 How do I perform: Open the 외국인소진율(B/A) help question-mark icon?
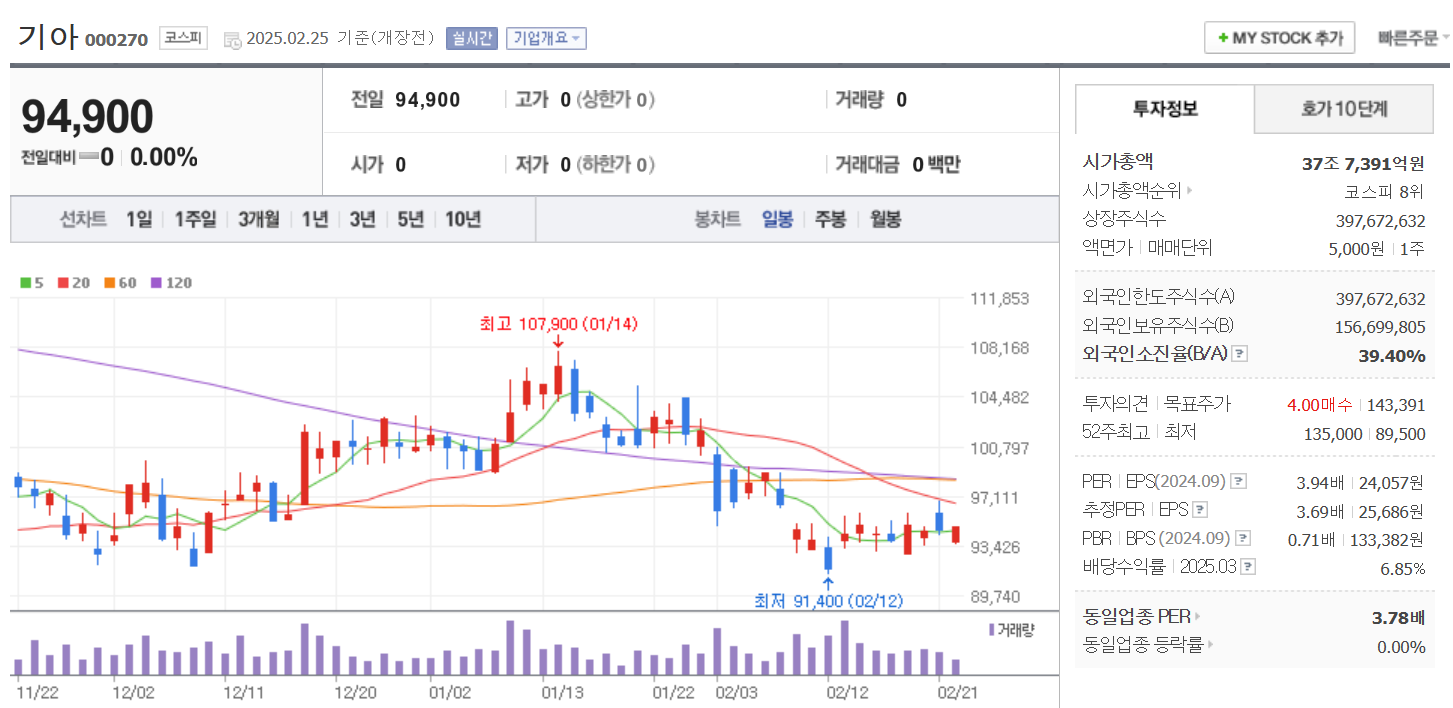pyautogui.click(x=1237, y=354)
